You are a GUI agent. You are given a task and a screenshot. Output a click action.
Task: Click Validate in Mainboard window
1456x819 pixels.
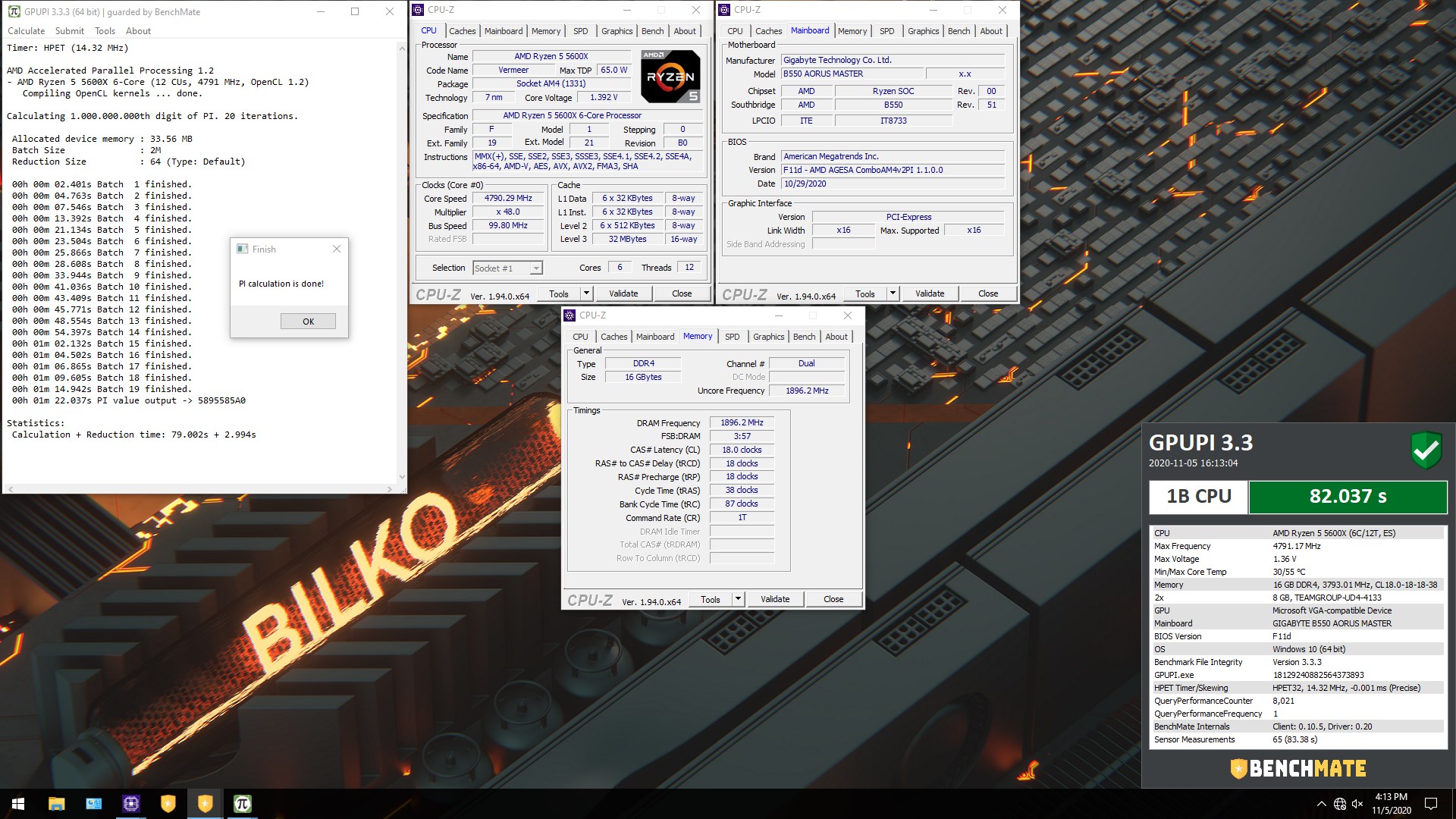(930, 293)
